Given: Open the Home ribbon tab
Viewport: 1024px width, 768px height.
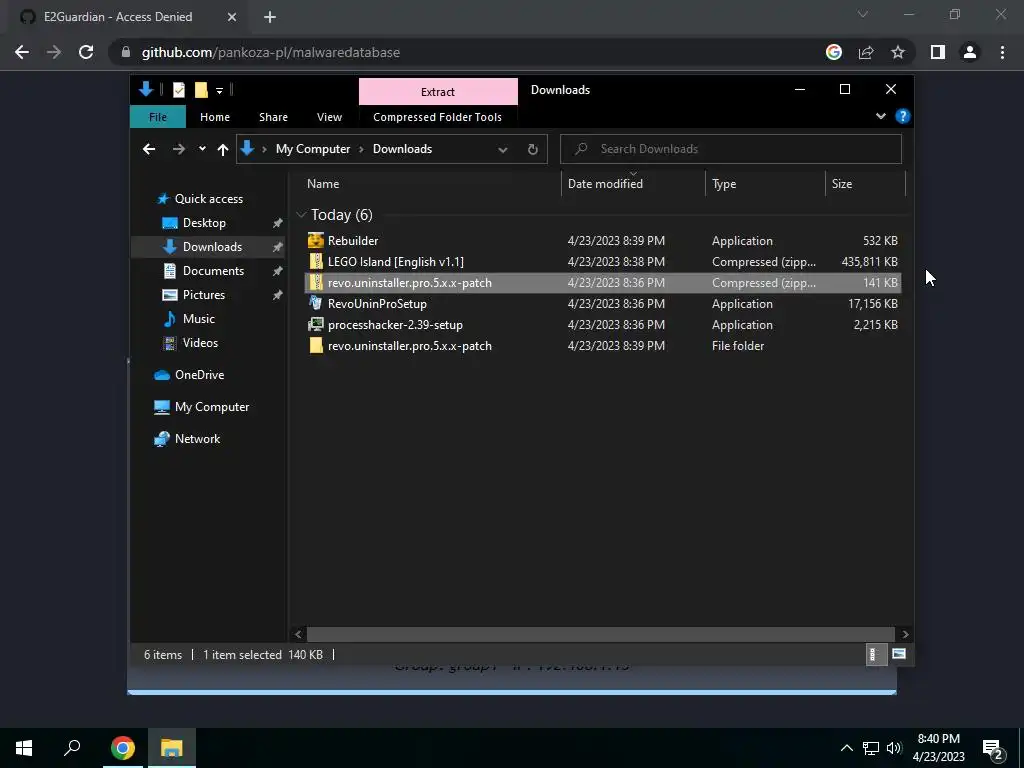Looking at the screenshot, I should point(215,117).
